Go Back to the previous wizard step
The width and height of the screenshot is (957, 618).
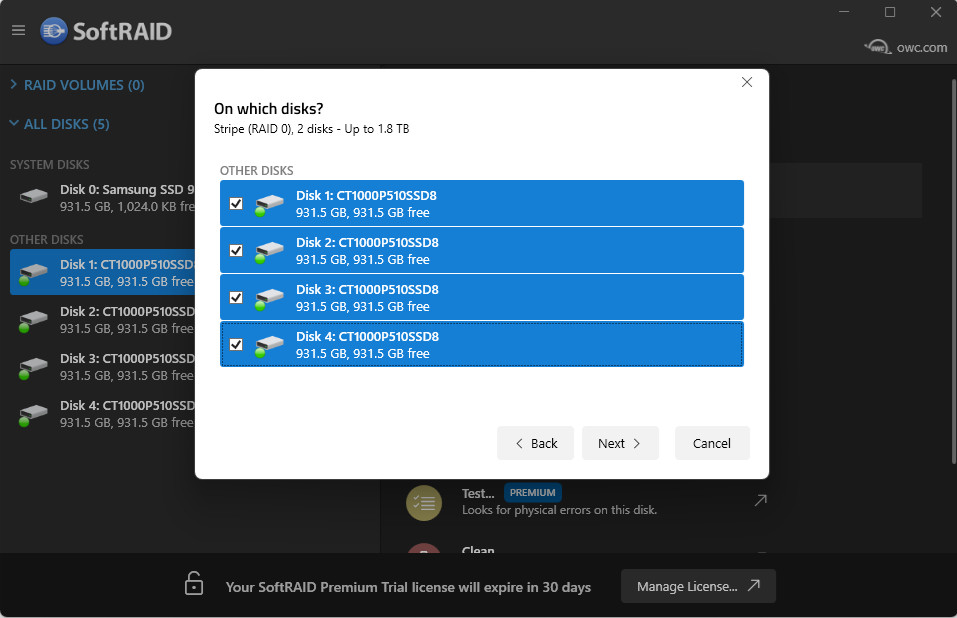(x=535, y=443)
